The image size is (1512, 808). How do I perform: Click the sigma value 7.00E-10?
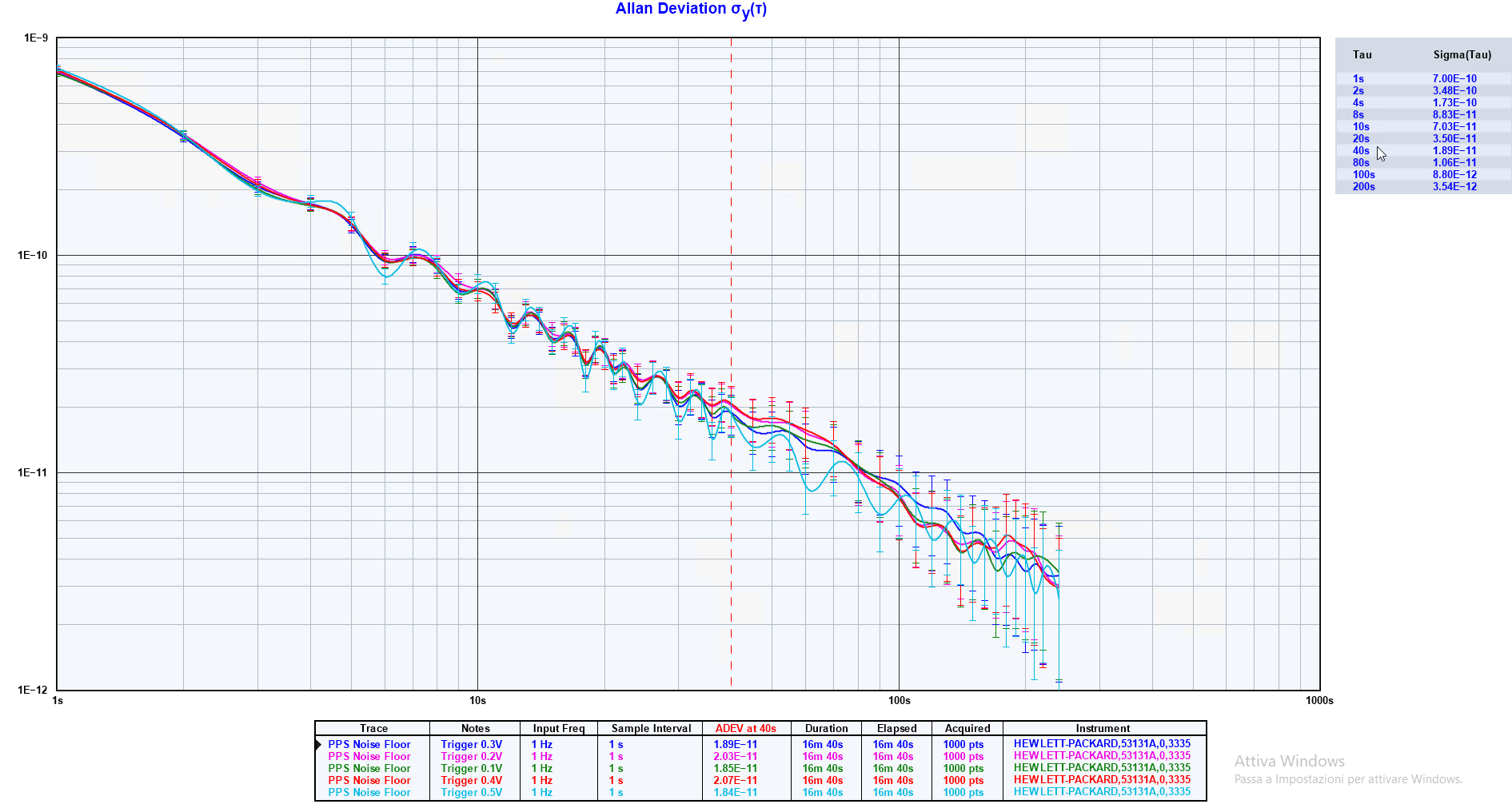pos(1454,78)
